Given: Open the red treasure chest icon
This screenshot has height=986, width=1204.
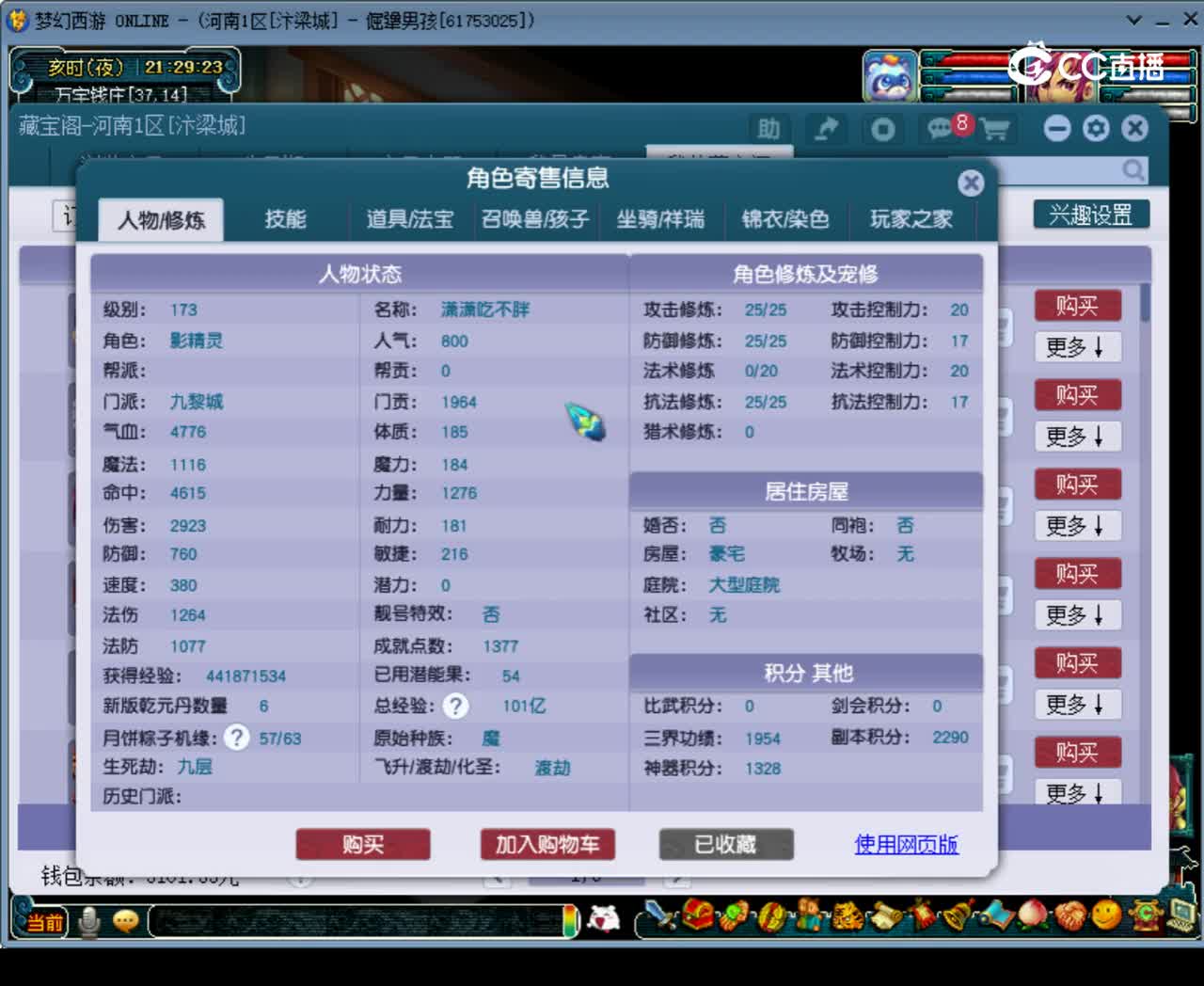Looking at the screenshot, I should (698, 915).
